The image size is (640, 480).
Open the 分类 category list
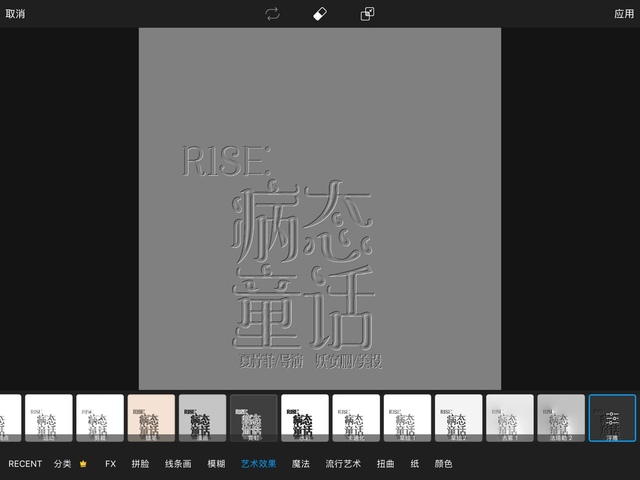coord(62,464)
